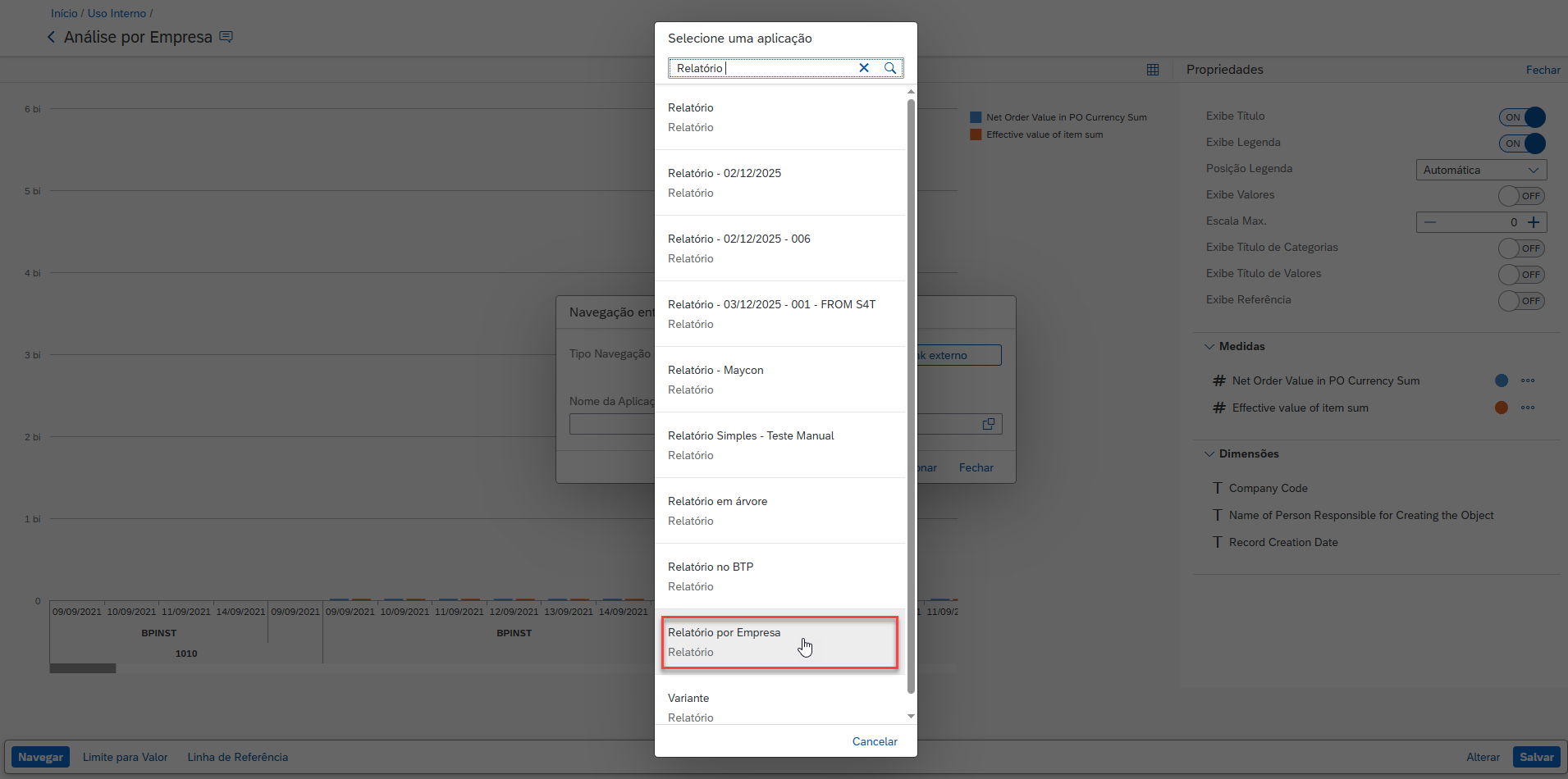This screenshot has width=1568, height=779.
Task: Click the blue Net Order Value color swatch
Action: pyautogui.click(x=1502, y=380)
